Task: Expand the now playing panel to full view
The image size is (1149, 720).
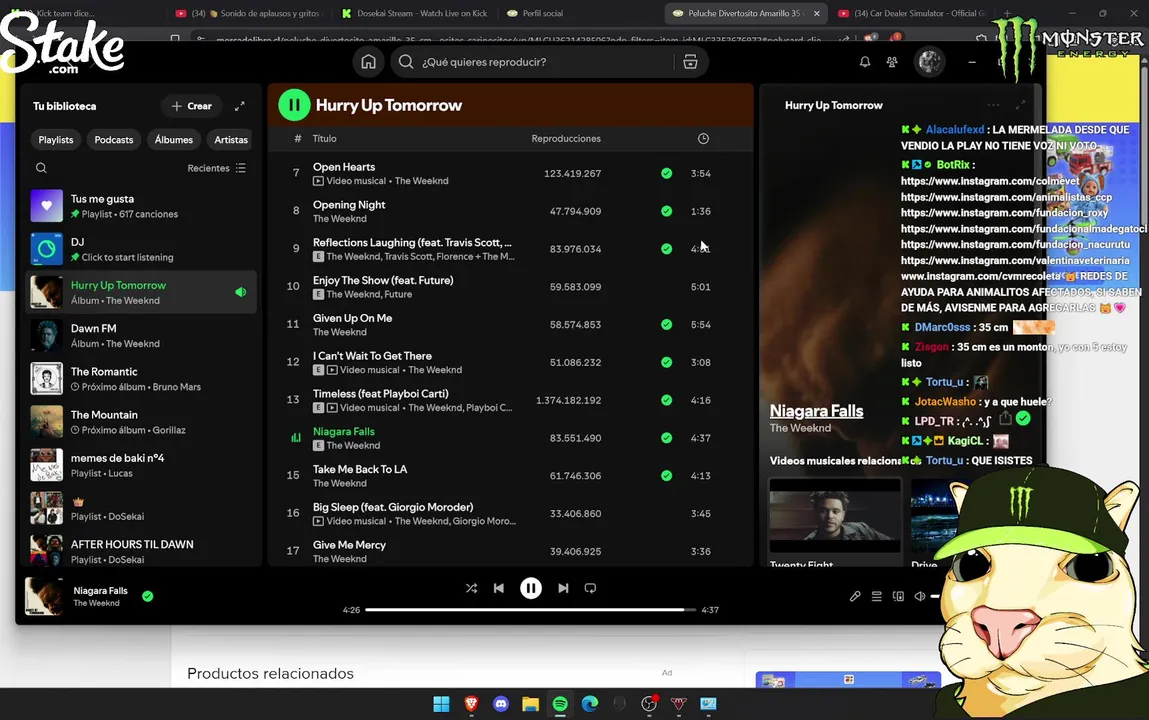Action: (1020, 105)
